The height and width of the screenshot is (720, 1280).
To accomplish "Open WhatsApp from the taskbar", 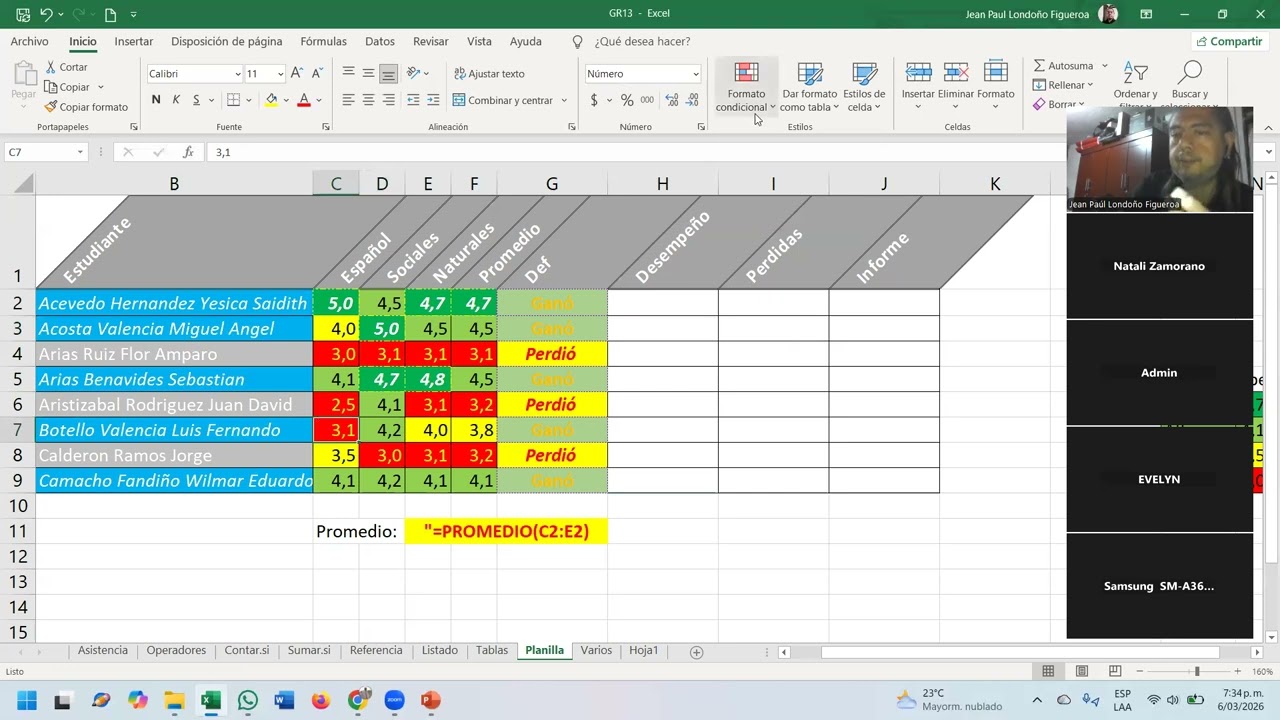I will [x=247, y=700].
